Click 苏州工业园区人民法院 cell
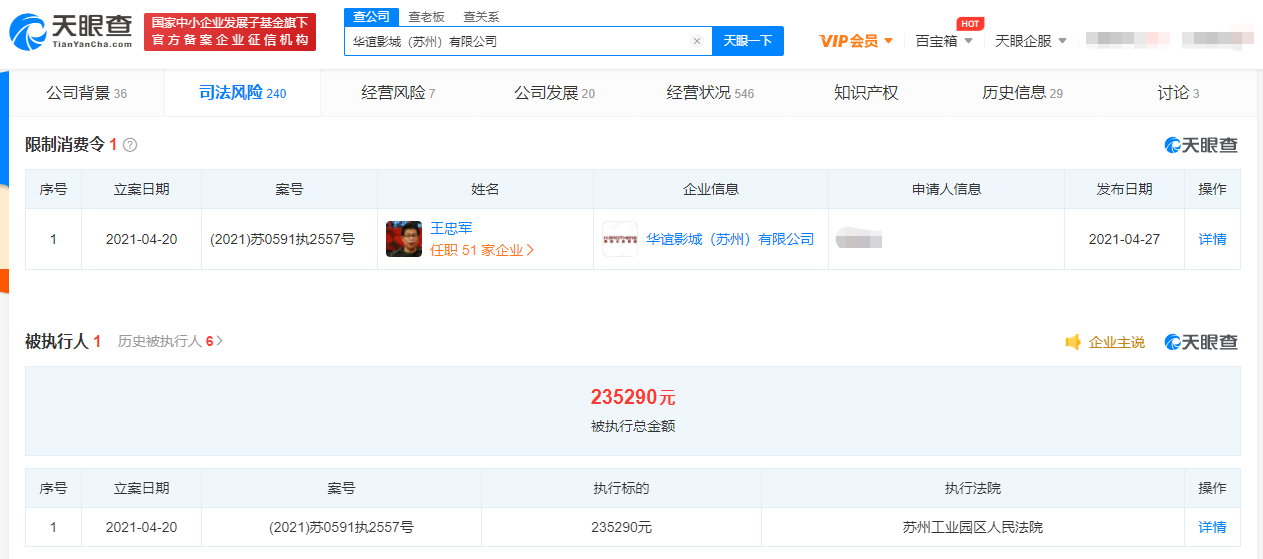1263x559 pixels. [972, 527]
